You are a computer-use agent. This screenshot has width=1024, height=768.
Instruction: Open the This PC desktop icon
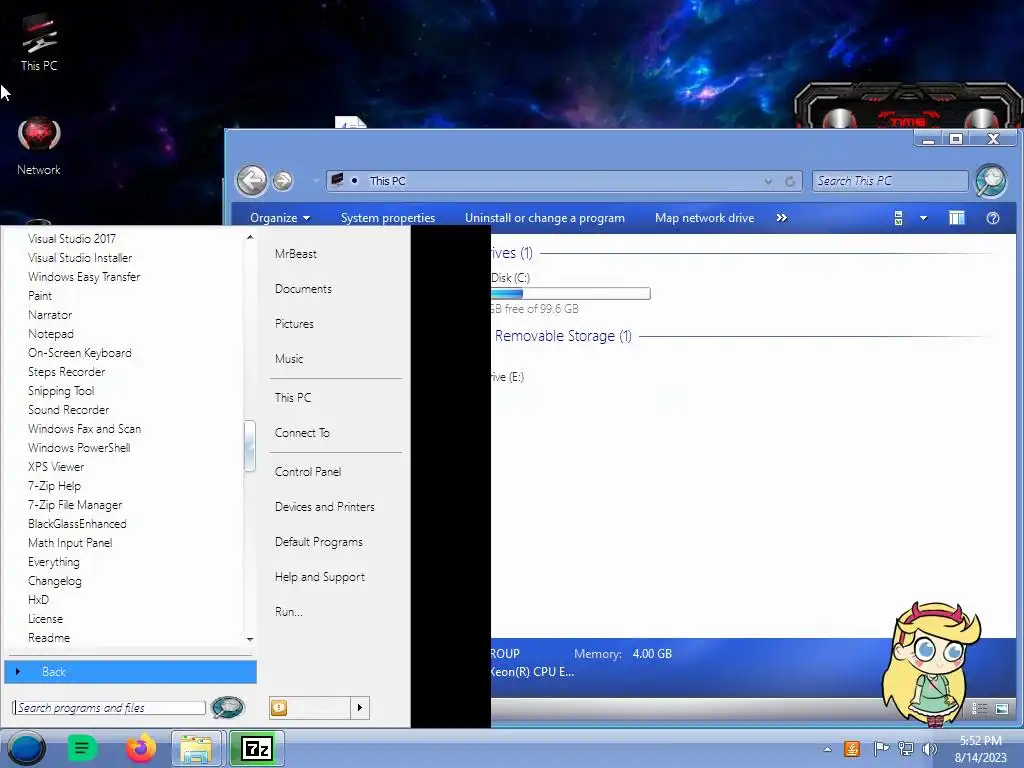point(39,42)
